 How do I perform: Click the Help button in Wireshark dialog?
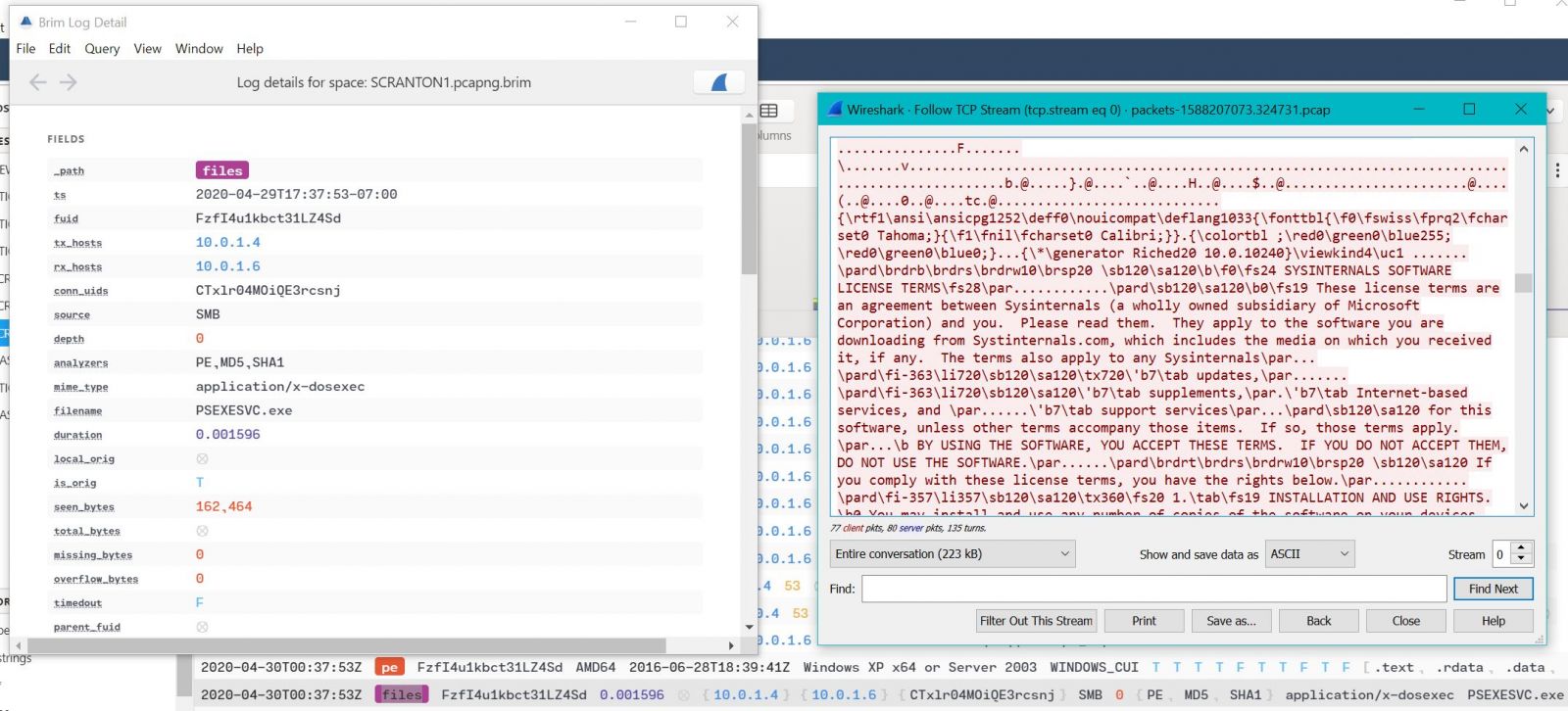click(x=1494, y=621)
